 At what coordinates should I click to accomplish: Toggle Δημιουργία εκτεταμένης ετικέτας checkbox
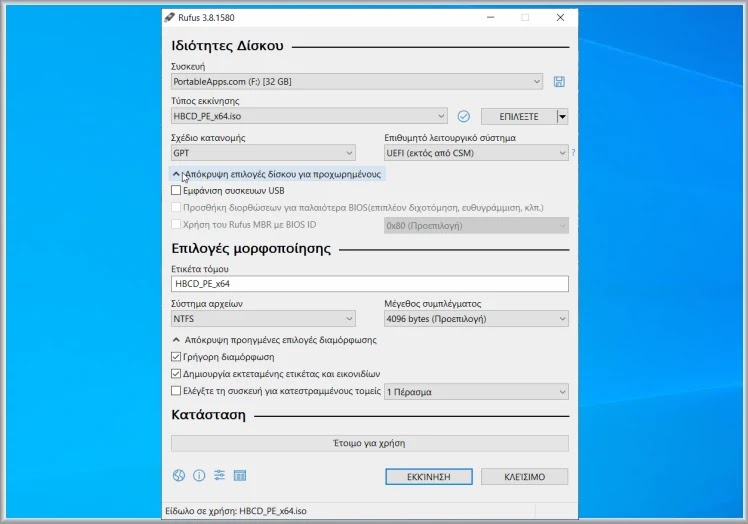tap(176, 374)
